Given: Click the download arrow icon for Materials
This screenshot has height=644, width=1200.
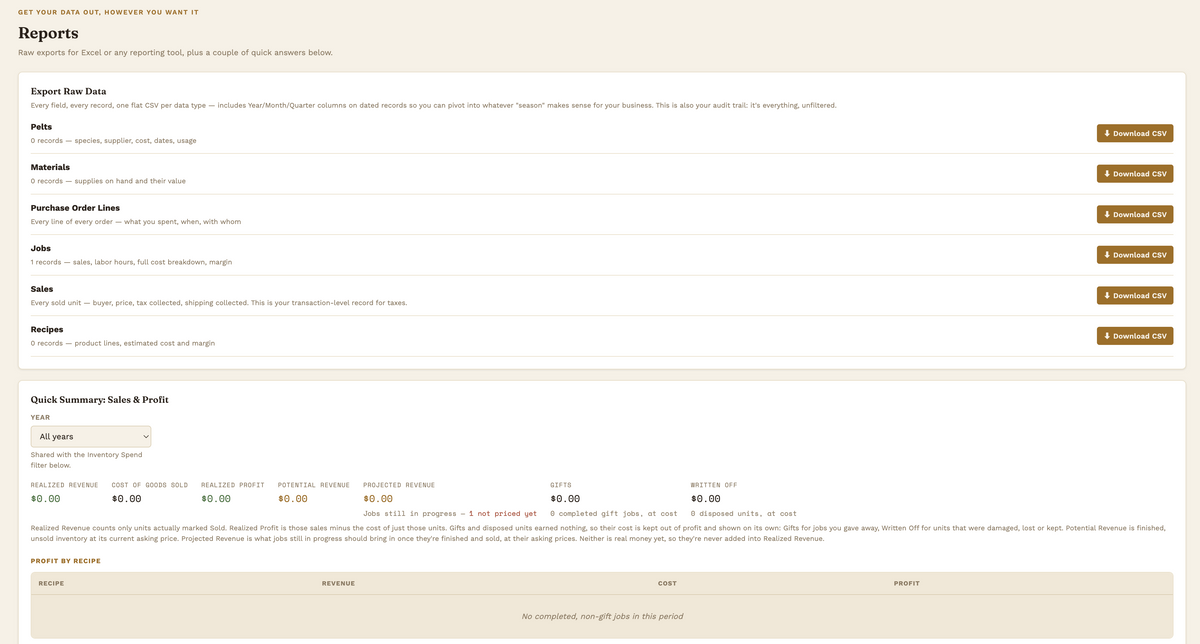Looking at the screenshot, I should click(1107, 174).
